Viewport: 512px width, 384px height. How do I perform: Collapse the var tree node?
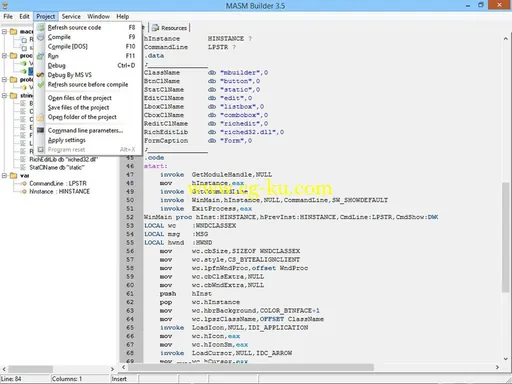pos(4,176)
